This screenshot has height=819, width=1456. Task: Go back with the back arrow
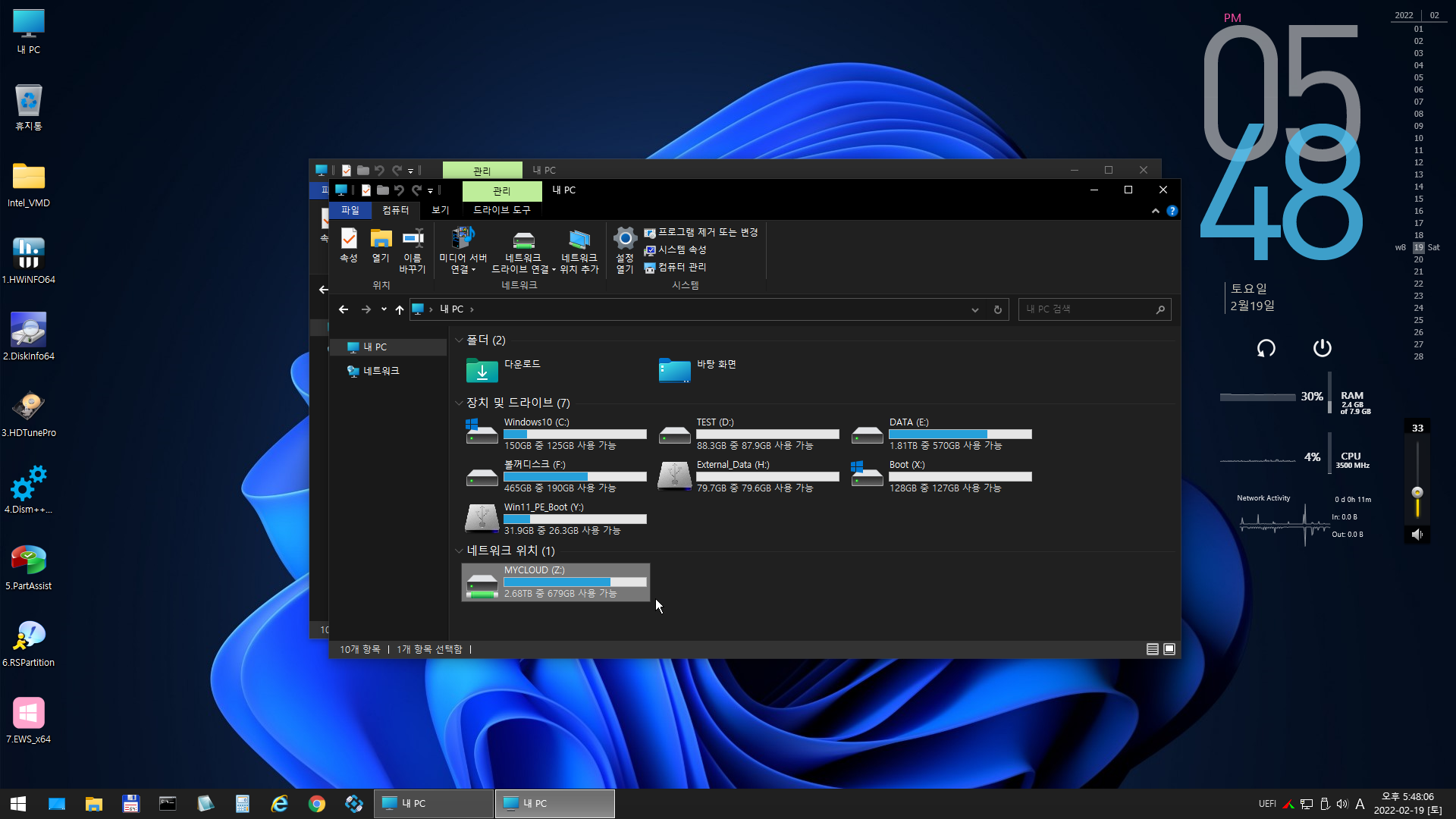344,309
